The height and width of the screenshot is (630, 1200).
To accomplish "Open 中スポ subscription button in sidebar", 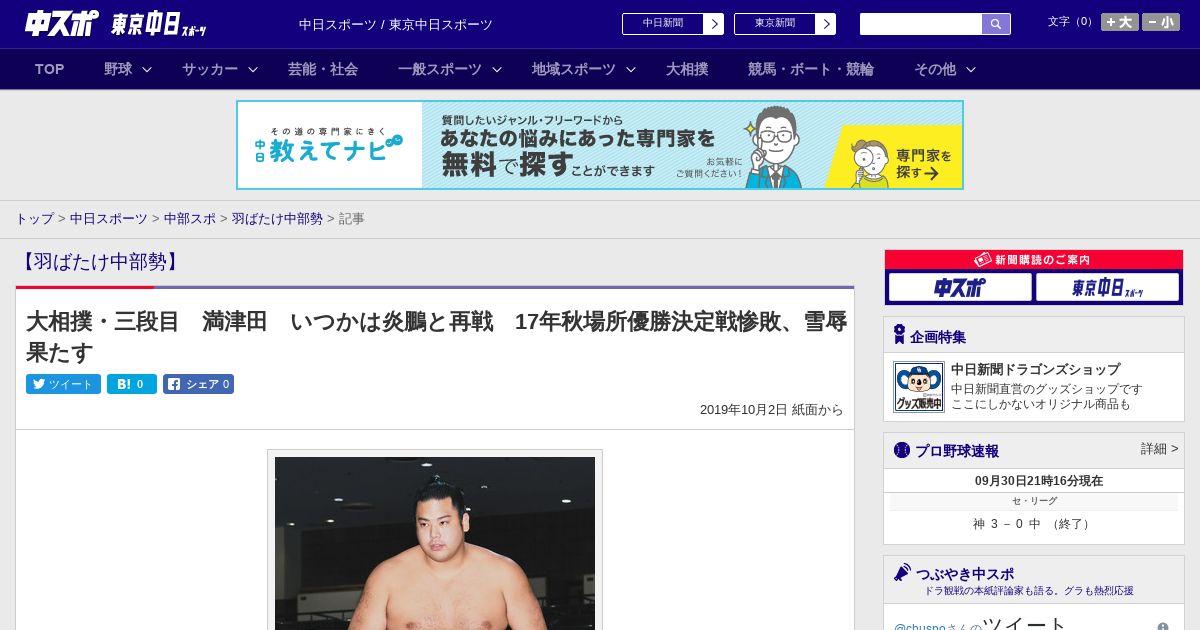I will point(960,288).
